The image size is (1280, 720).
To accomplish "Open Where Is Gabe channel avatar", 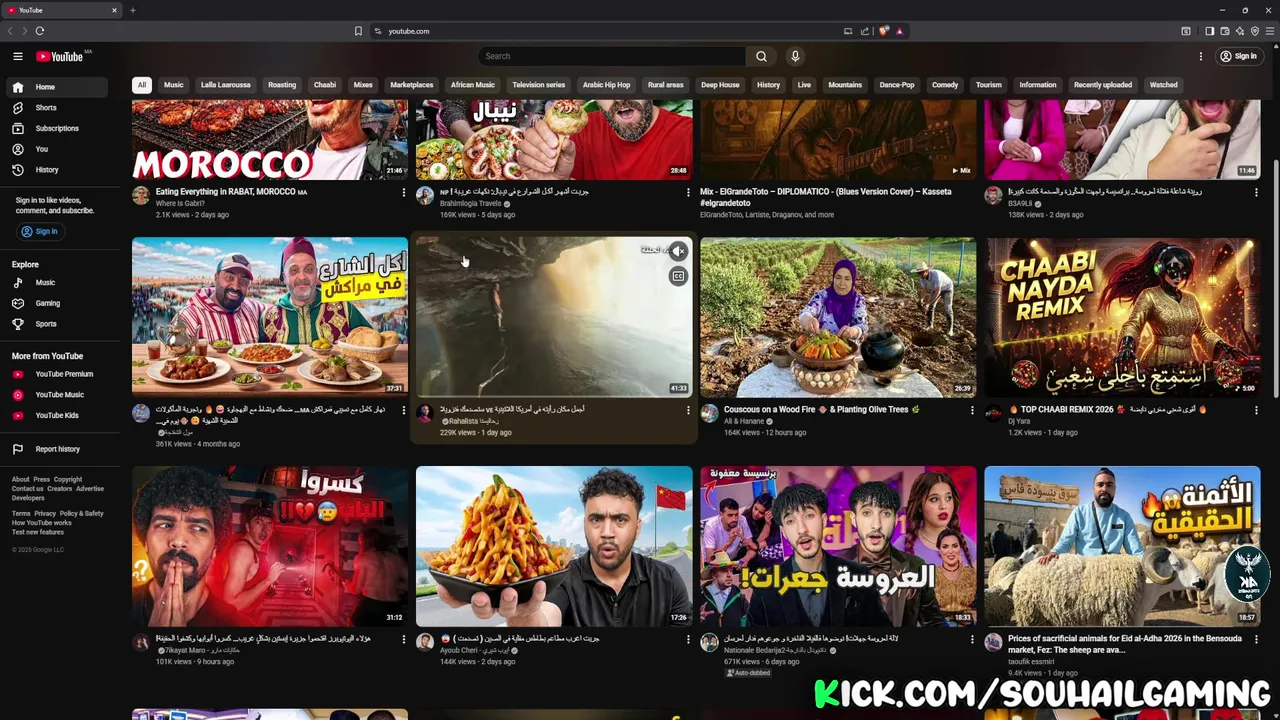I will 141,195.
